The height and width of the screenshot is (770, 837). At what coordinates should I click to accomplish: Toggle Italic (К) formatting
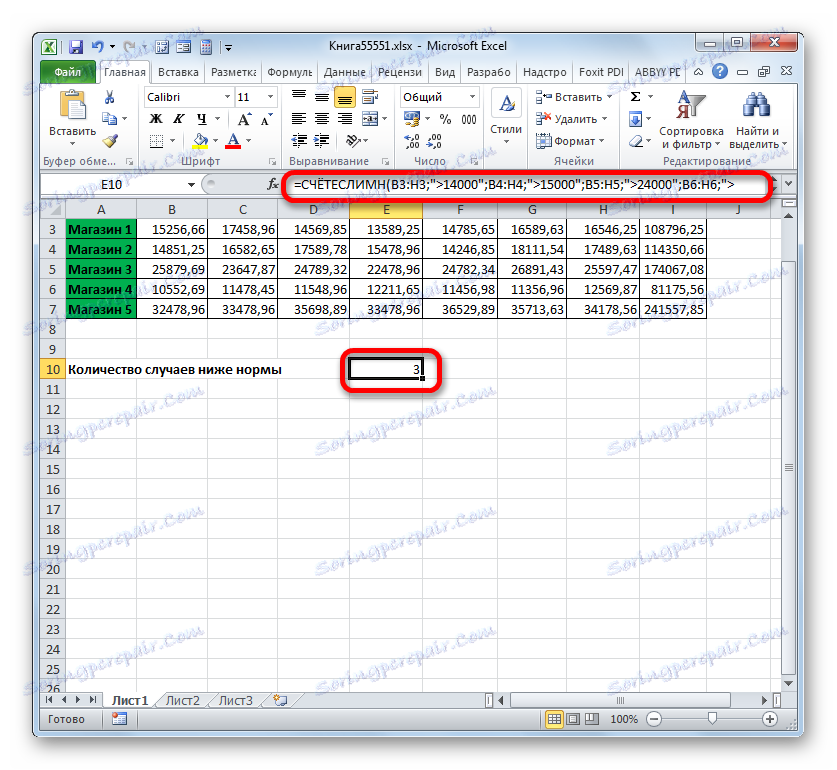(178, 119)
